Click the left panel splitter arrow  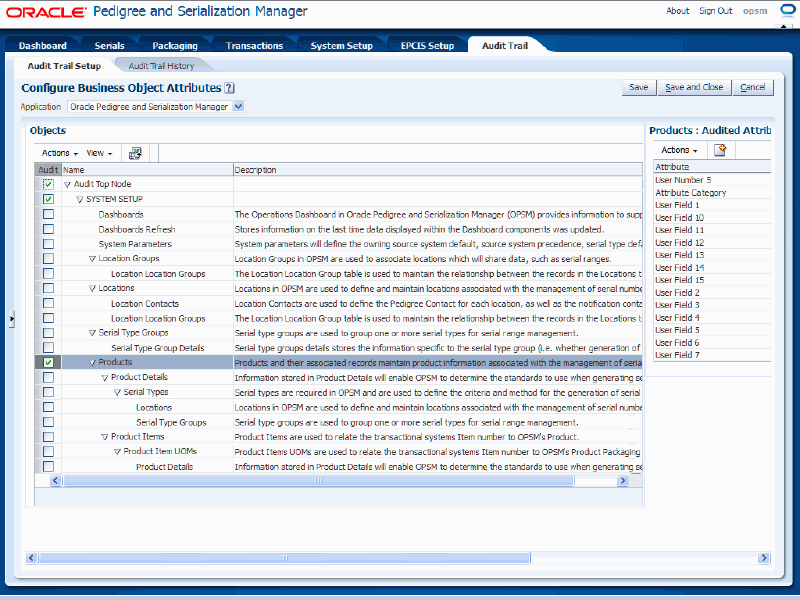point(11,319)
